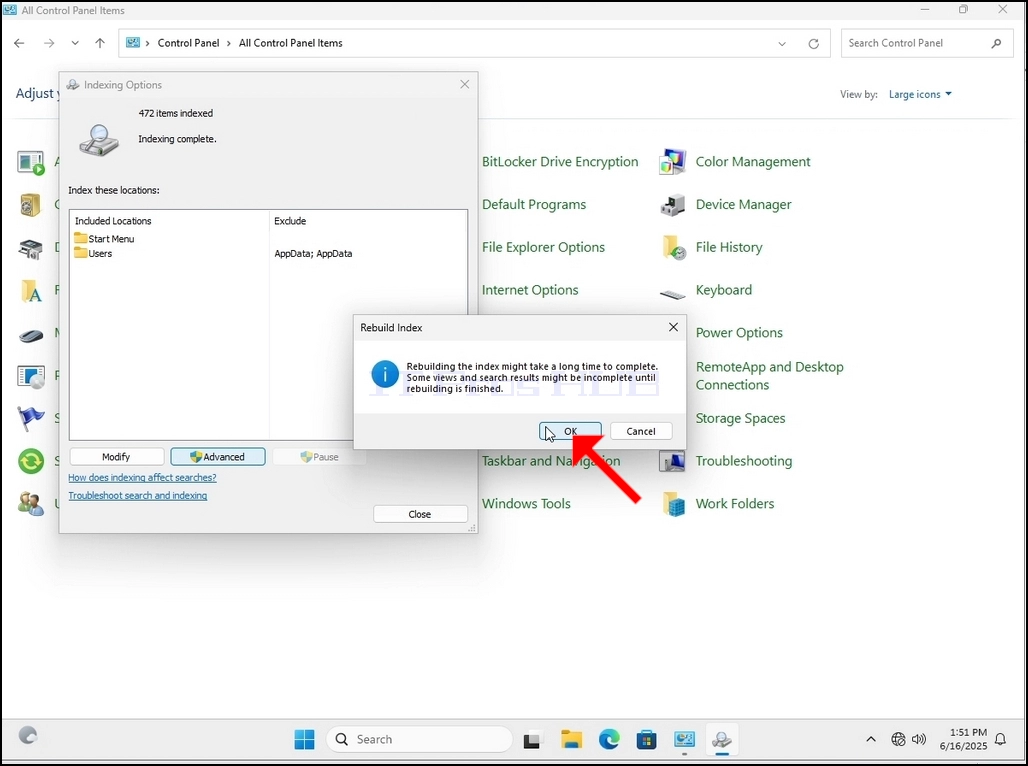Click the File History icon
This screenshot has width=1028, height=766.
click(x=673, y=247)
